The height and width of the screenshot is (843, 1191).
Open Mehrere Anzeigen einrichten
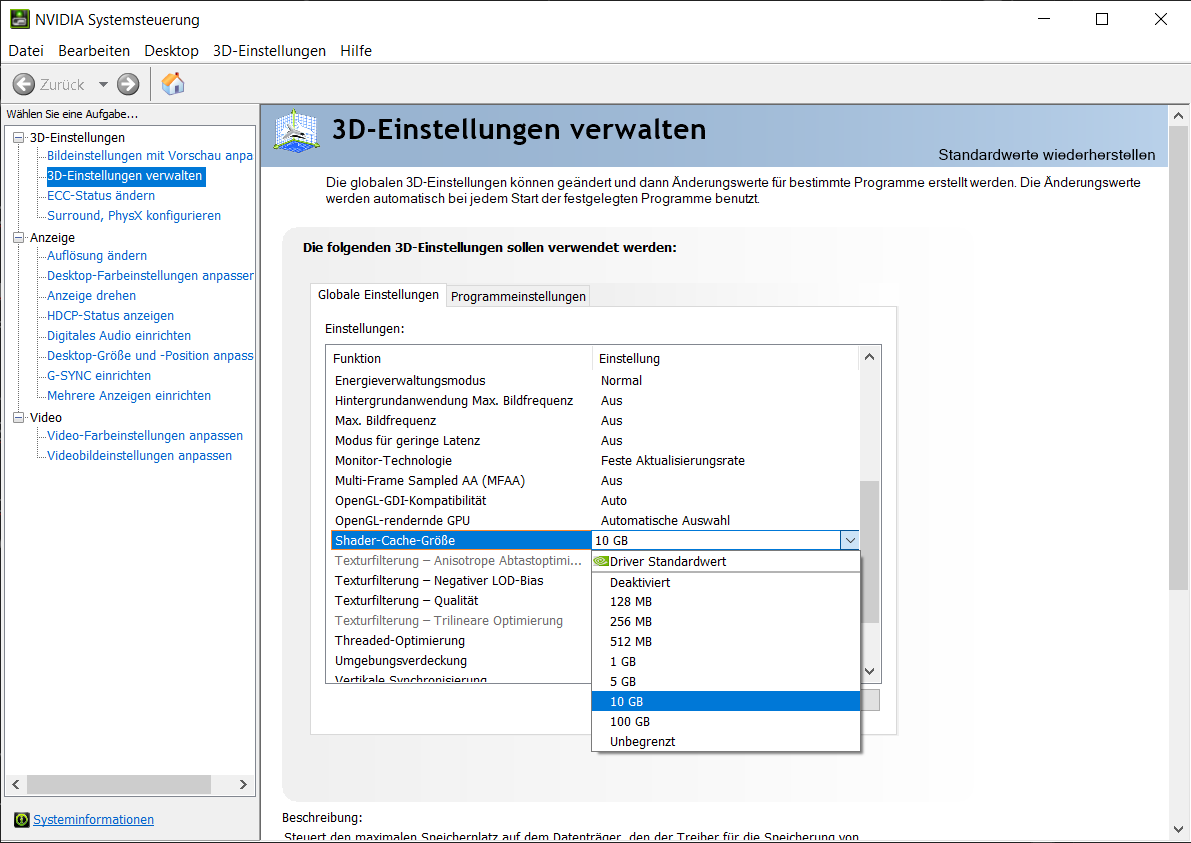[129, 396]
